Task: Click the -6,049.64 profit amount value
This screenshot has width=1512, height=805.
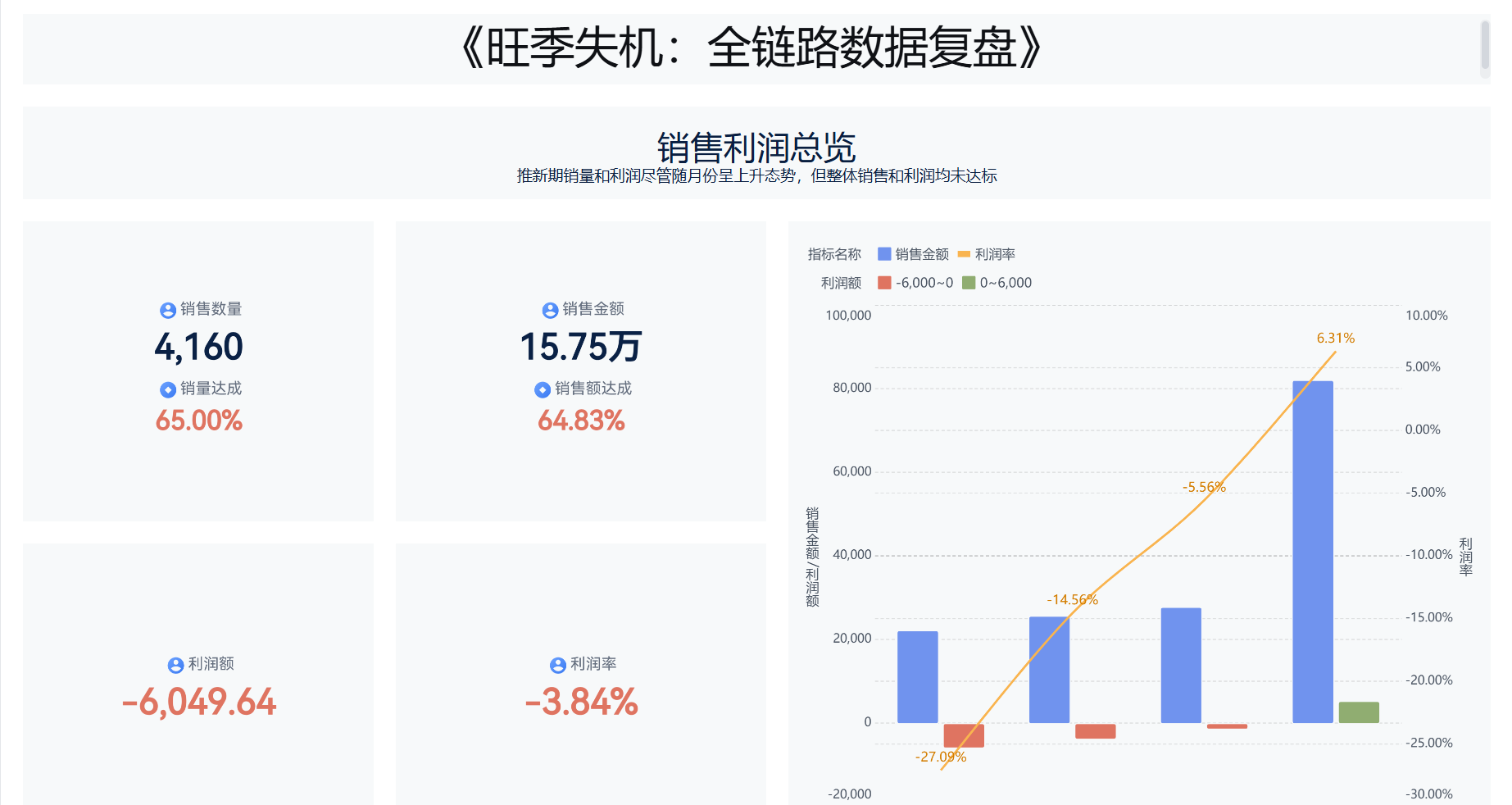Action: pos(198,702)
